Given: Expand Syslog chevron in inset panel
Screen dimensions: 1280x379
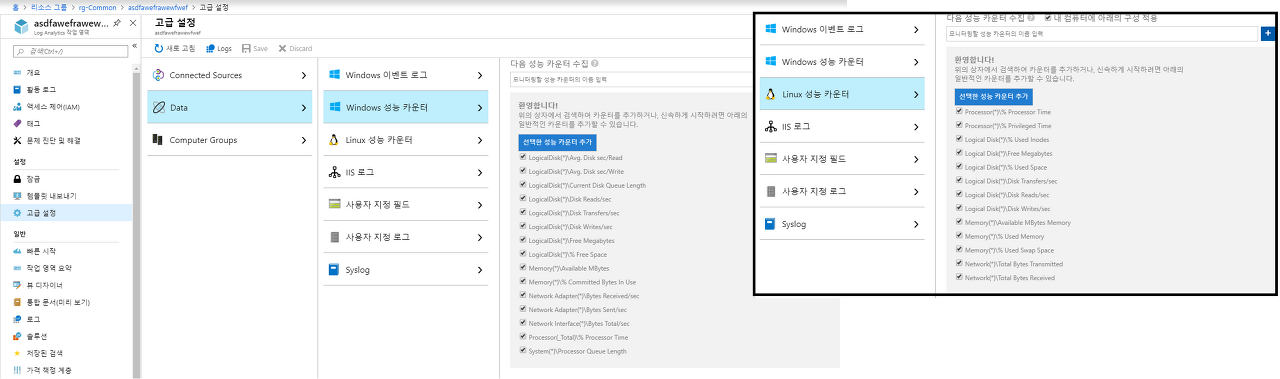Looking at the screenshot, I should 916,224.
